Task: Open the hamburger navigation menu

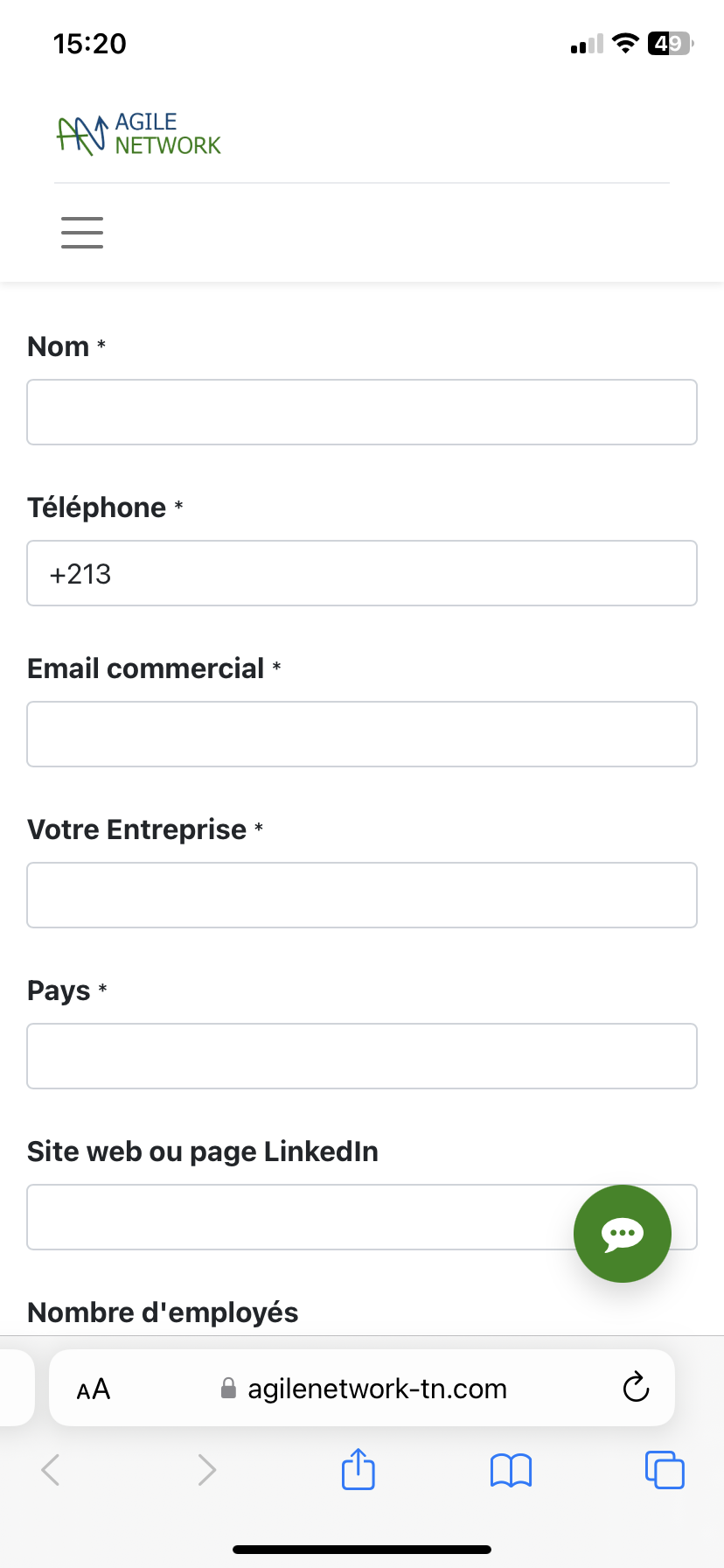Action: tap(82, 233)
